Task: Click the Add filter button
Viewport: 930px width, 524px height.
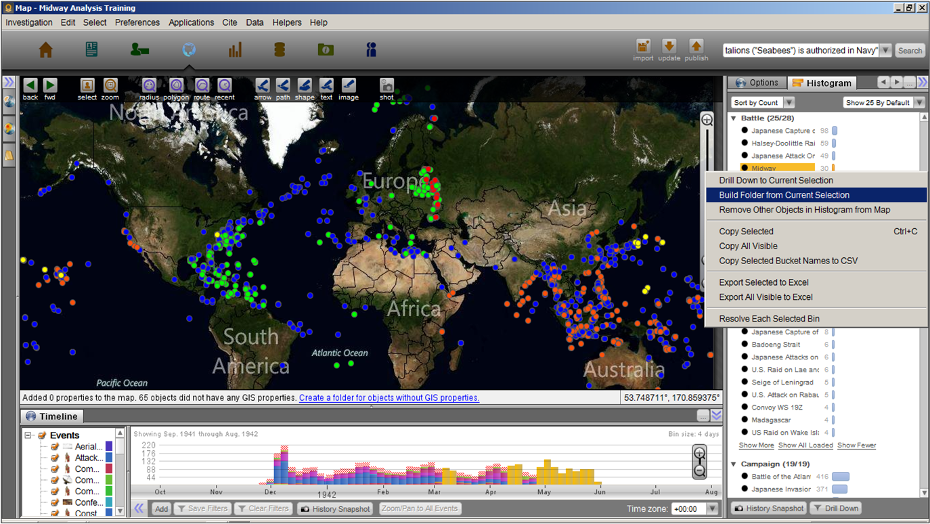Action: click(x=161, y=509)
